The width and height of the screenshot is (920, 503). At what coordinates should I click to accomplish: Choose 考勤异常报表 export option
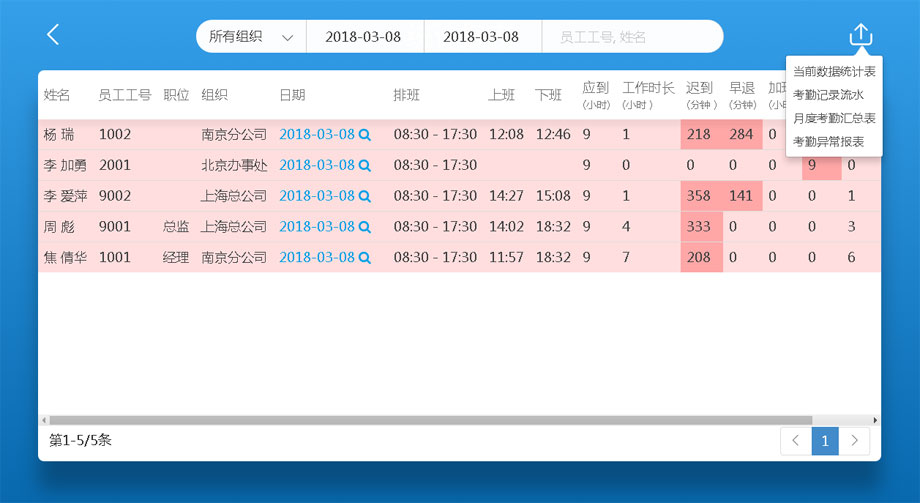click(828, 142)
